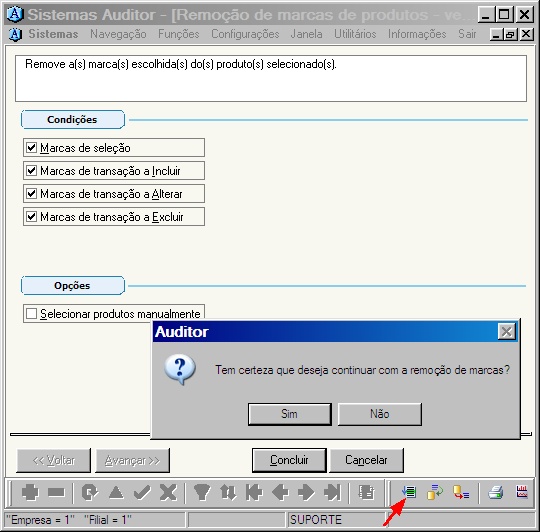Open the Utilitários menu

point(355,34)
